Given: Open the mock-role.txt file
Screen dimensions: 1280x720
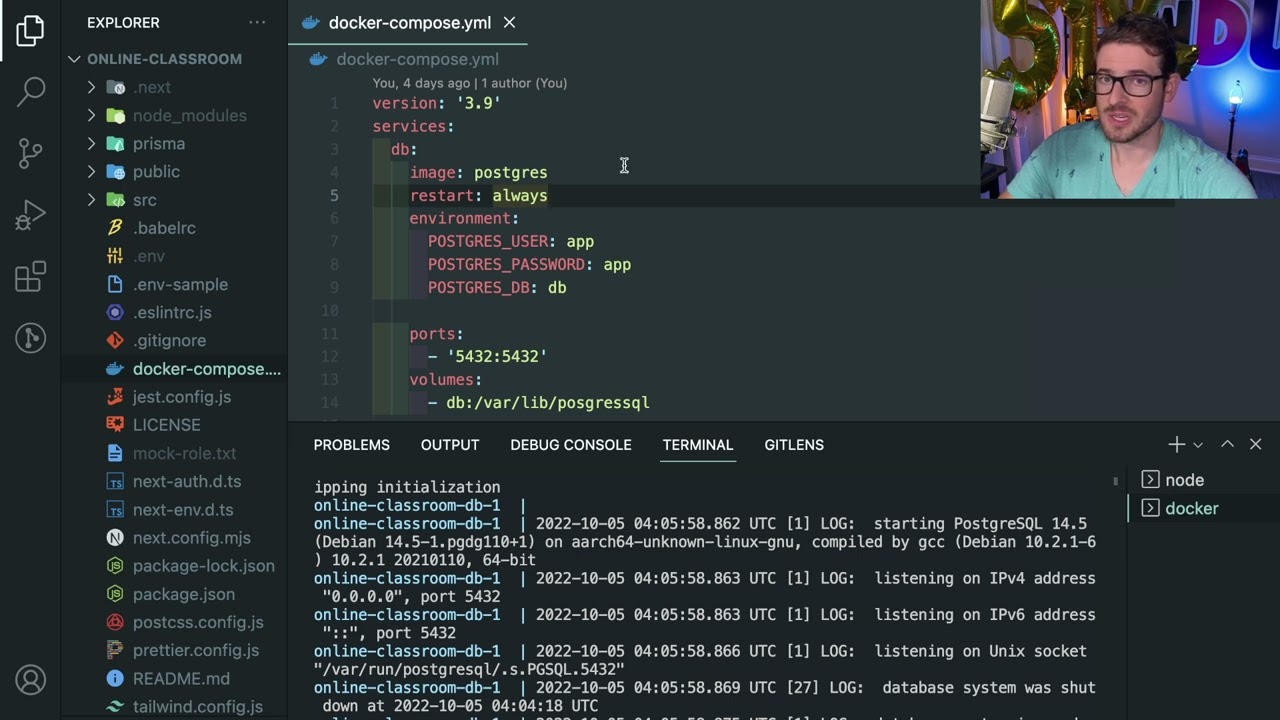Looking at the screenshot, I should pyautogui.click(x=184, y=453).
